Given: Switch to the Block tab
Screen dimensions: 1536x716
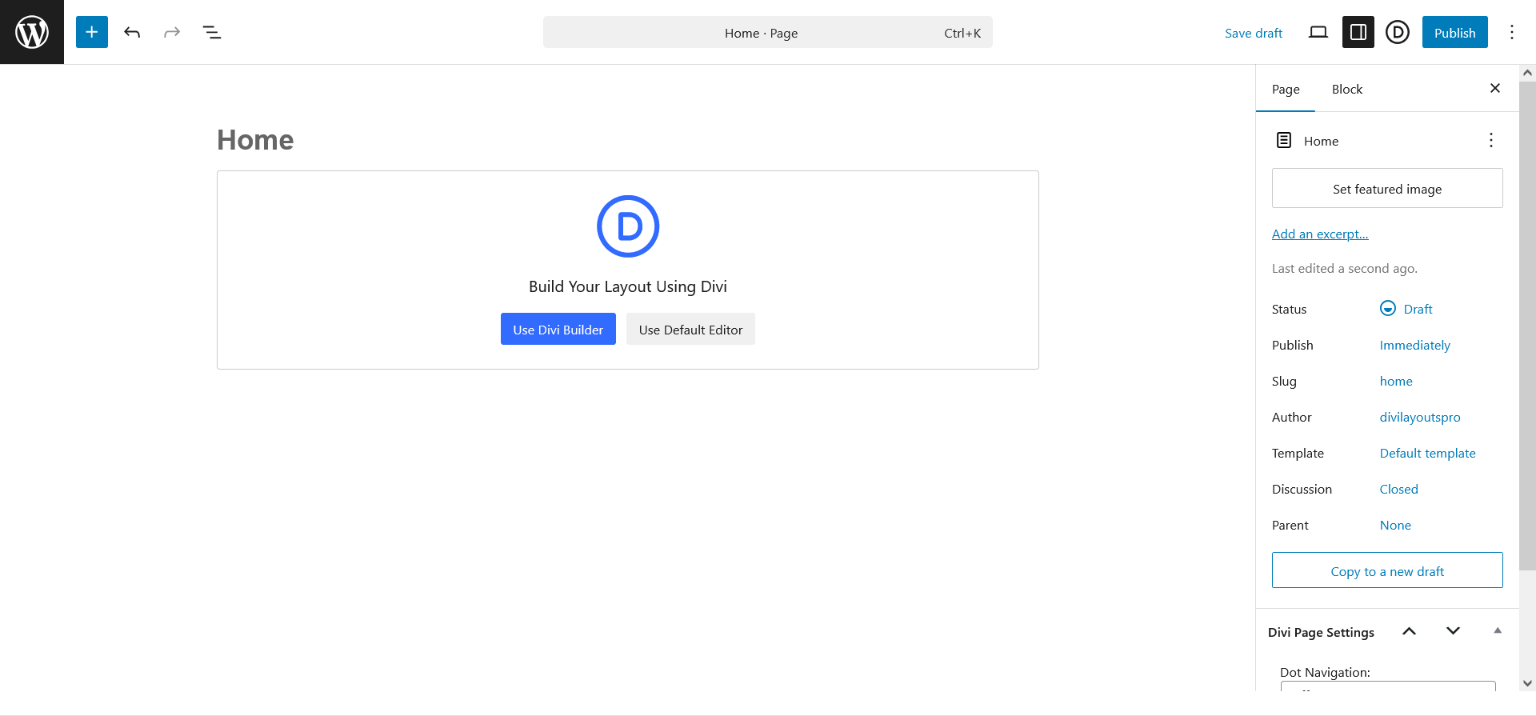Looking at the screenshot, I should tap(1347, 89).
